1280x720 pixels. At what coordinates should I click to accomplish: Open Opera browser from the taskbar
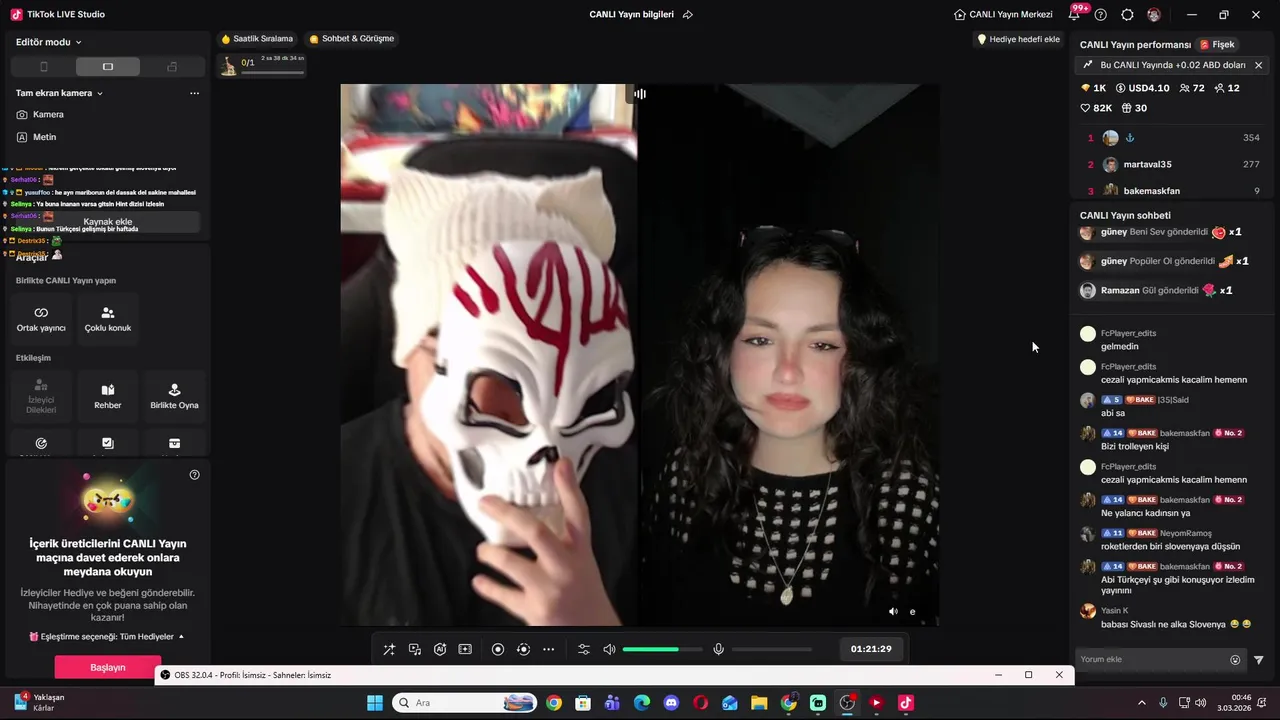click(700, 703)
